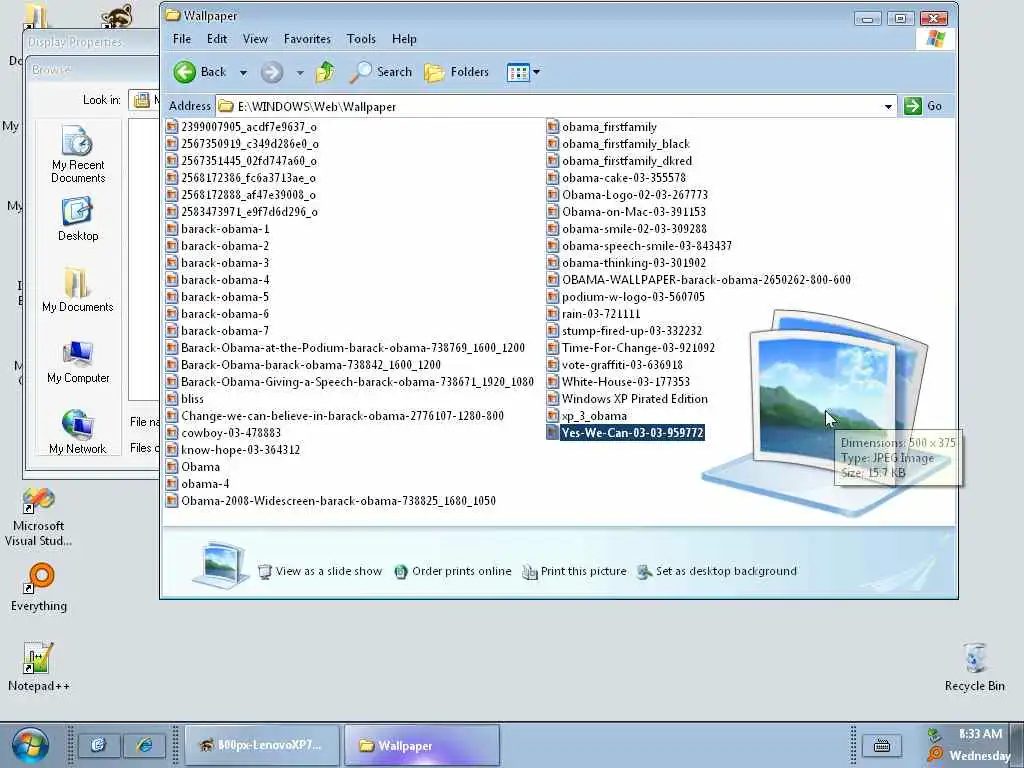Select the cowboy-03-478883 file

pos(223,432)
